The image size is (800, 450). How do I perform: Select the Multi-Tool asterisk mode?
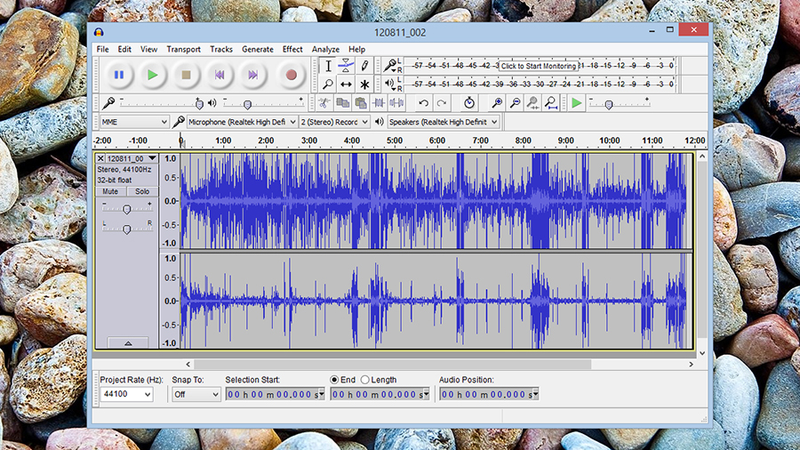(364, 84)
